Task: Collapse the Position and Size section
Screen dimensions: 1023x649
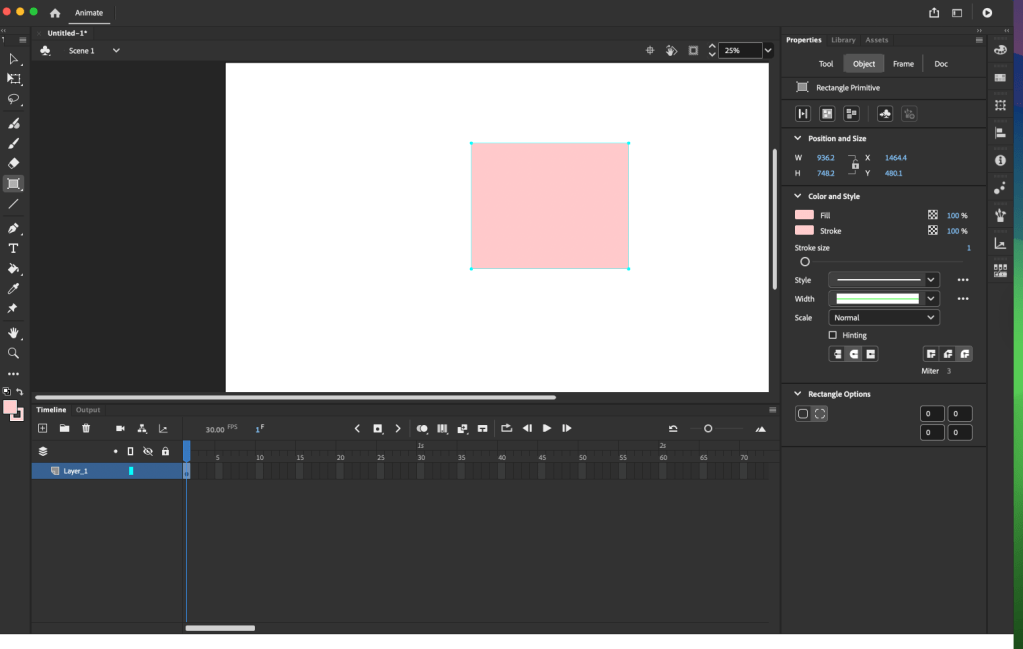Action: 798,138
